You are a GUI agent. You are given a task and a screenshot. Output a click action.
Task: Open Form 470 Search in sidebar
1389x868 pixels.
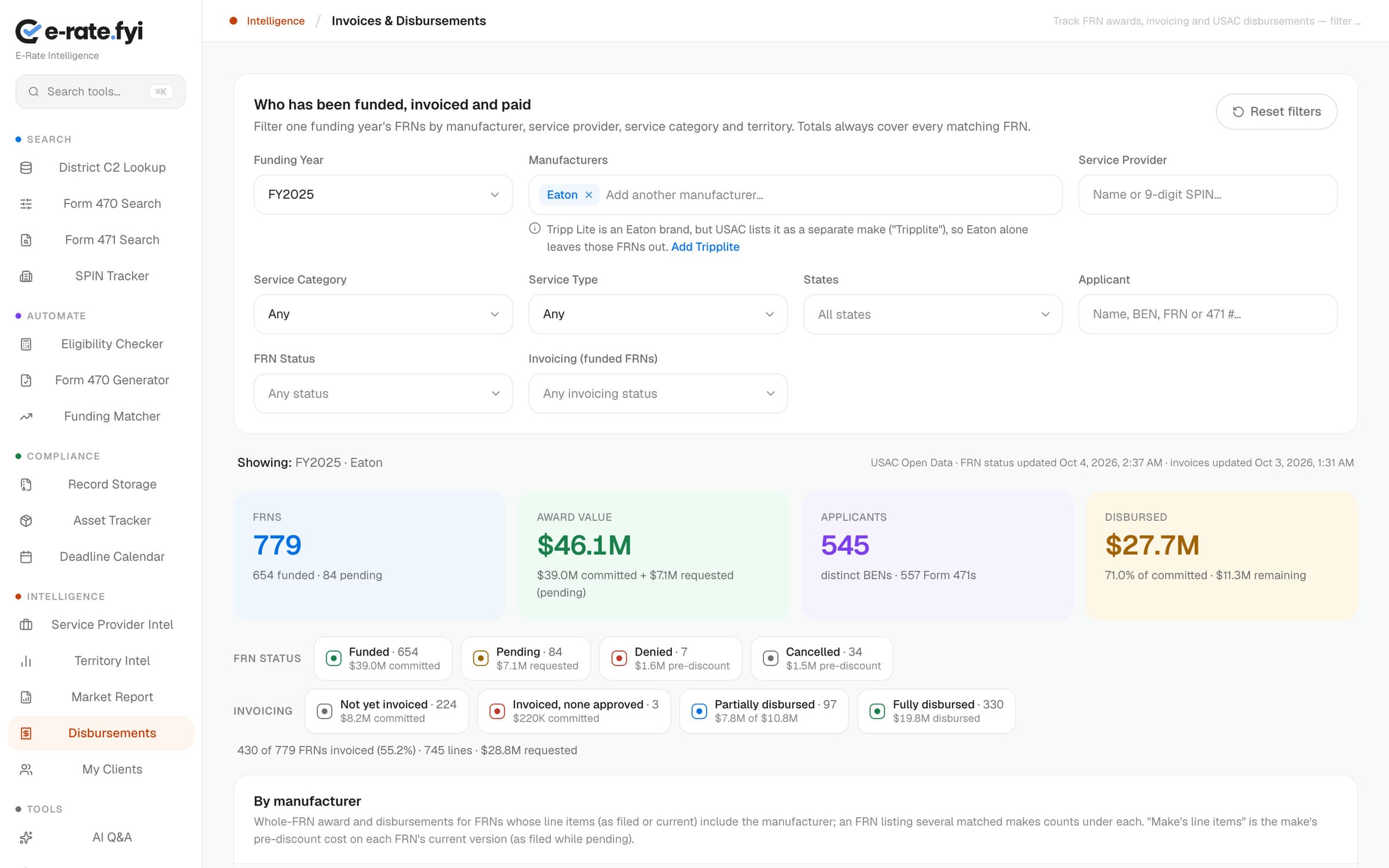coord(101,204)
